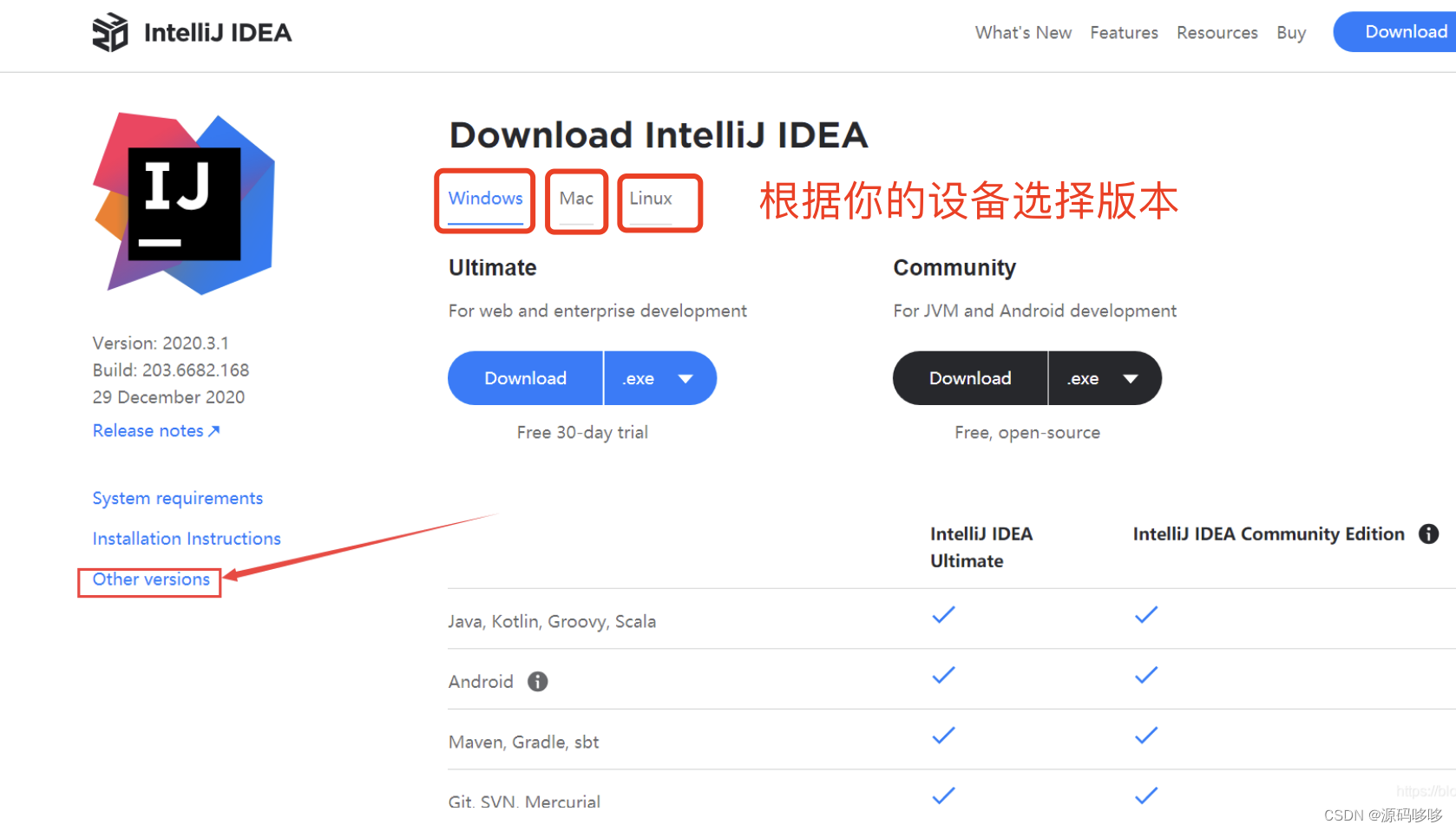This screenshot has height=831, width=1456.
Task: Click 'Community' edition heading
Action: click(x=954, y=268)
